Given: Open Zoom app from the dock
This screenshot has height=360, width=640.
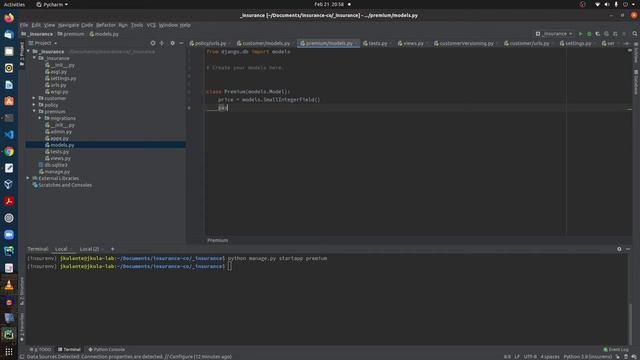Looking at the screenshot, I should (x=9, y=235).
